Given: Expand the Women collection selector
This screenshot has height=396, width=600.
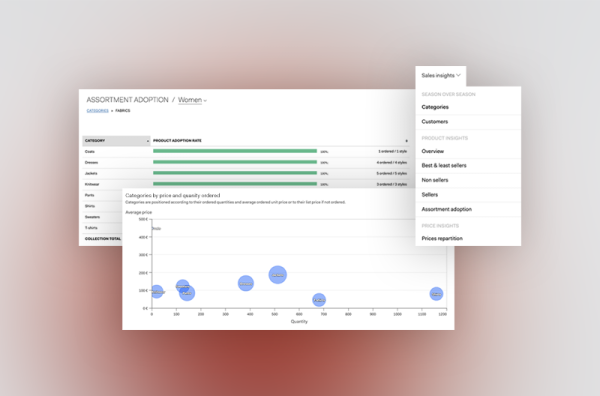Looking at the screenshot, I should 192,100.
